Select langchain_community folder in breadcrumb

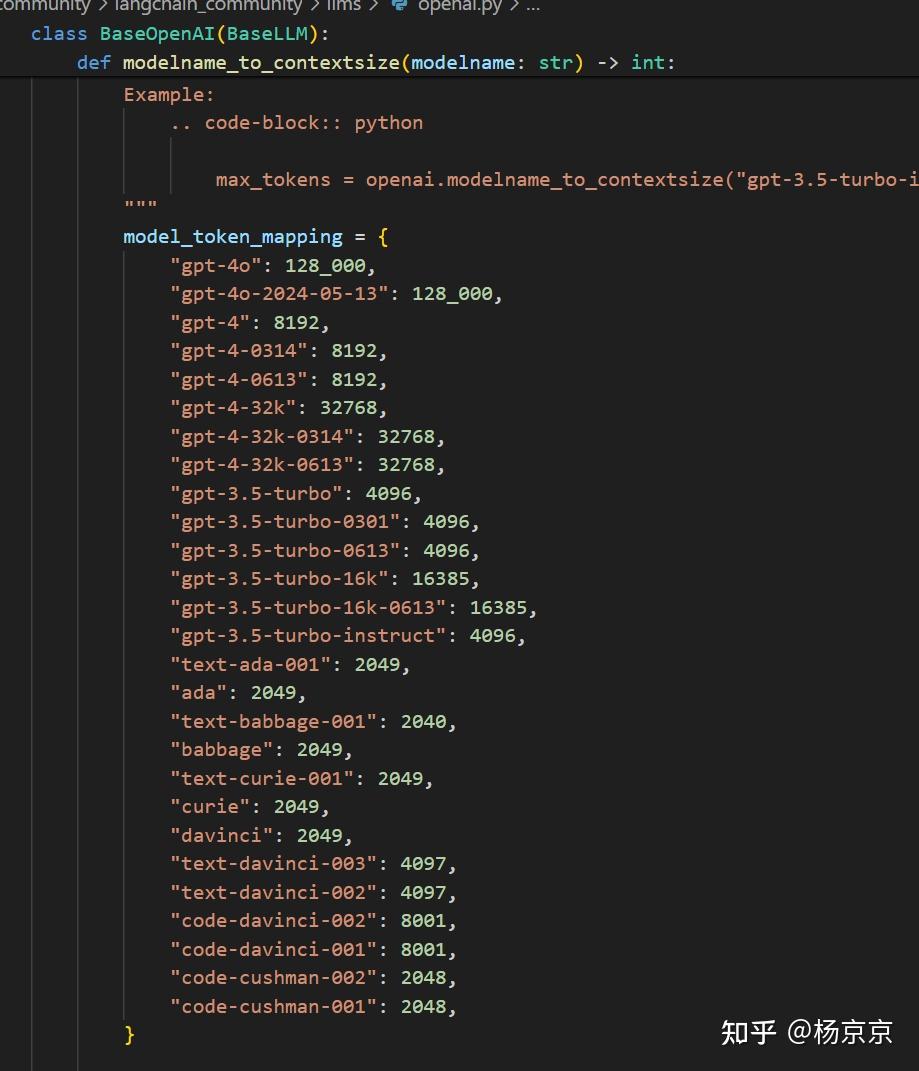pyautogui.click(x=210, y=5)
